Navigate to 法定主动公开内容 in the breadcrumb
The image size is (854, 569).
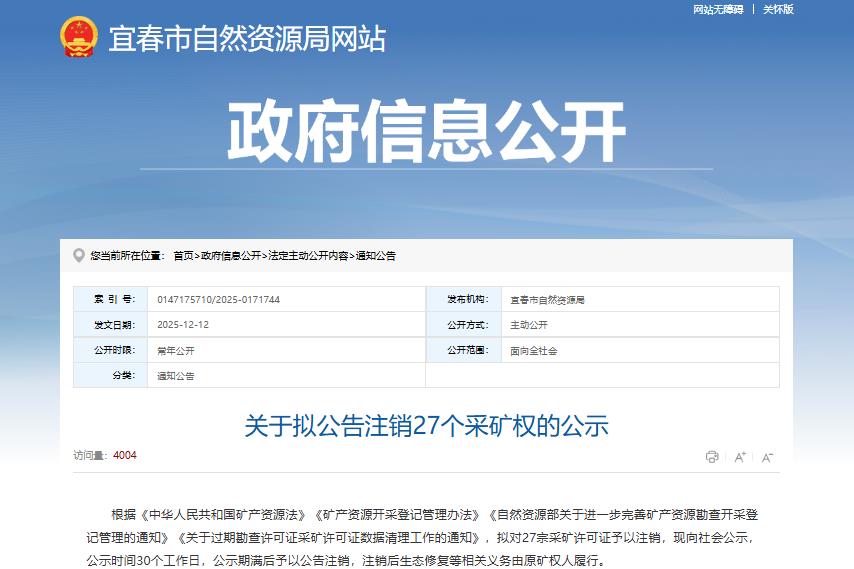(x=308, y=256)
